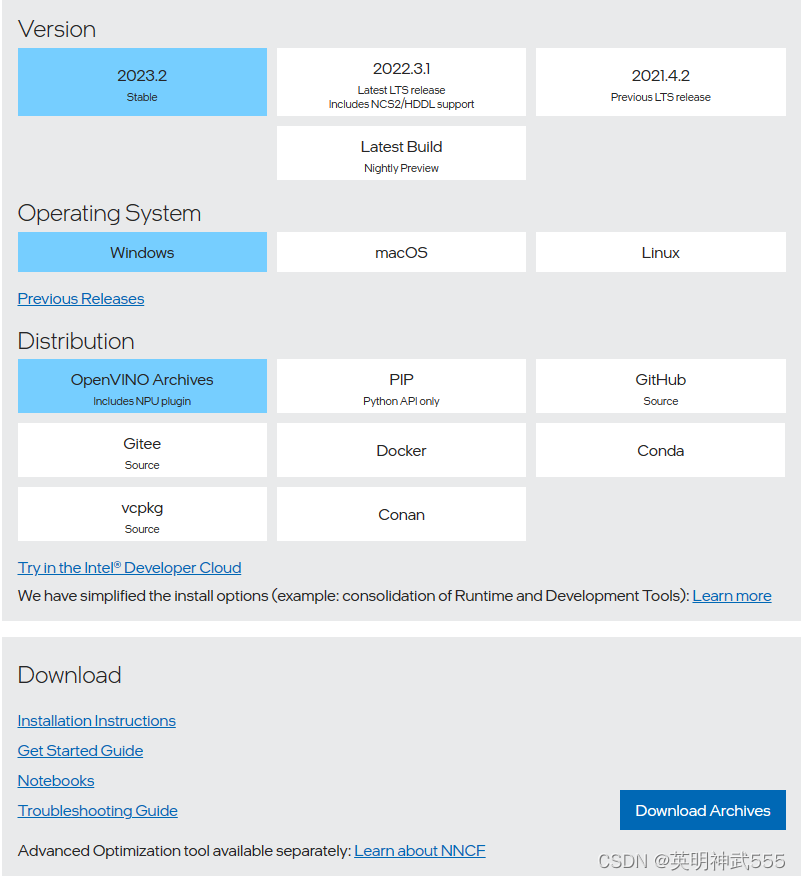Select Latest Build Nightly Preview
The width and height of the screenshot is (801, 880).
[x=401, y=153]
